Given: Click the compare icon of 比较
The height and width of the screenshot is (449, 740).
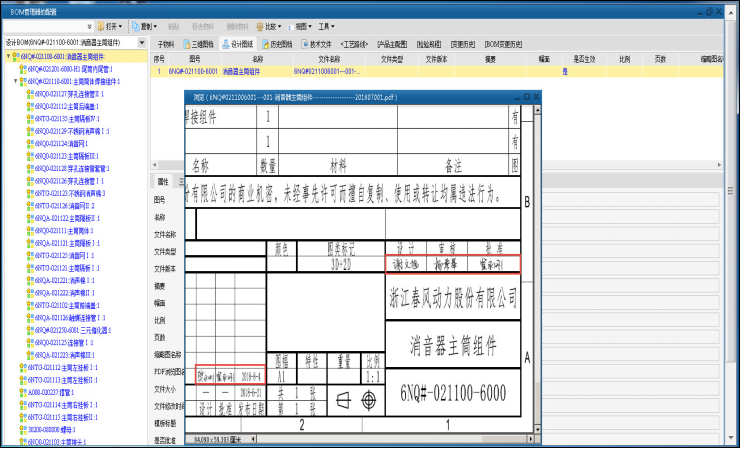Looking at the screenshot, I should (x=260, y=26).
